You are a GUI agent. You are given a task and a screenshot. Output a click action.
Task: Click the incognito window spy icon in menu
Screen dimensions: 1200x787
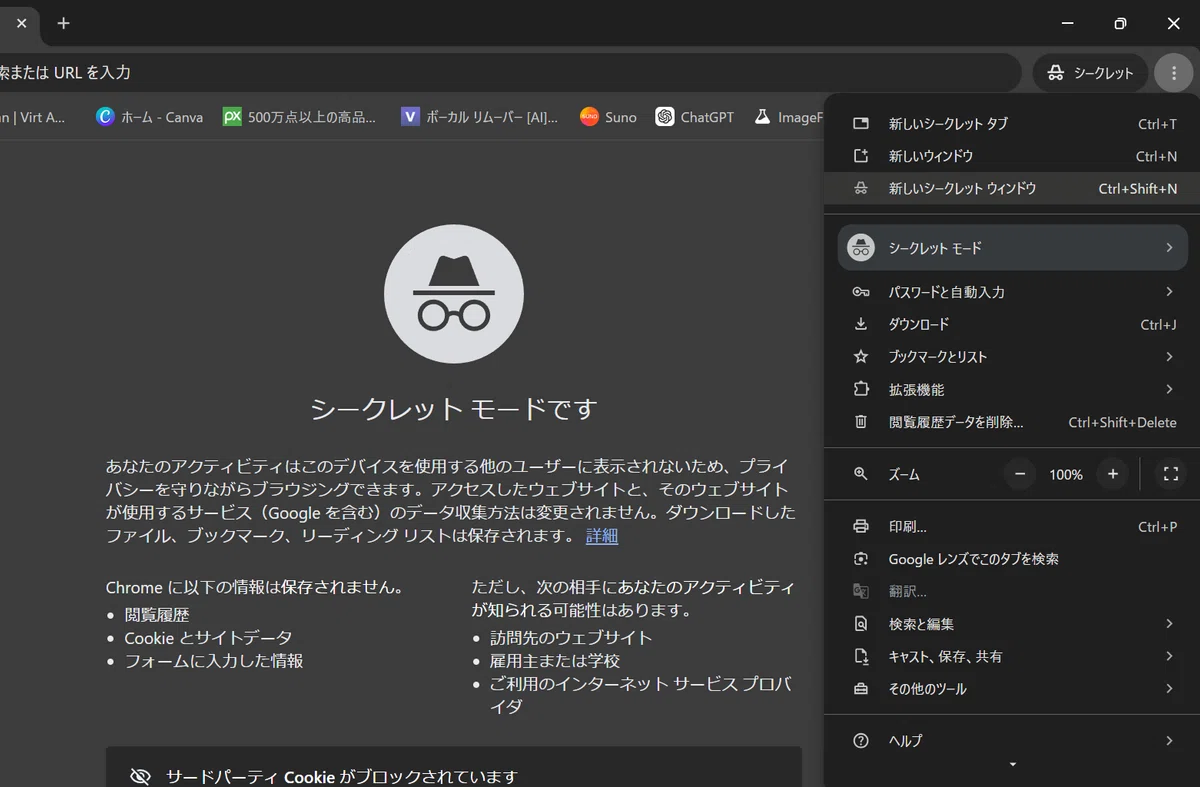coord(861,188)
